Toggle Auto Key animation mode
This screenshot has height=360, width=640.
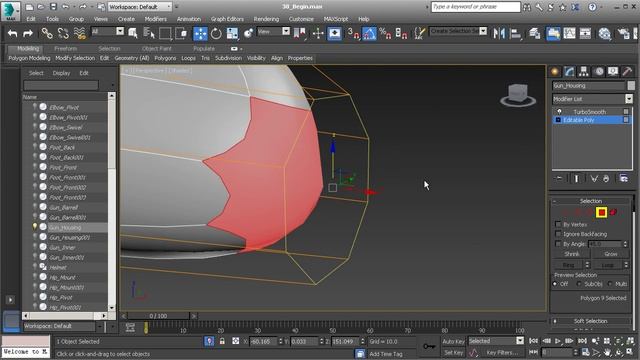[453, 341]
